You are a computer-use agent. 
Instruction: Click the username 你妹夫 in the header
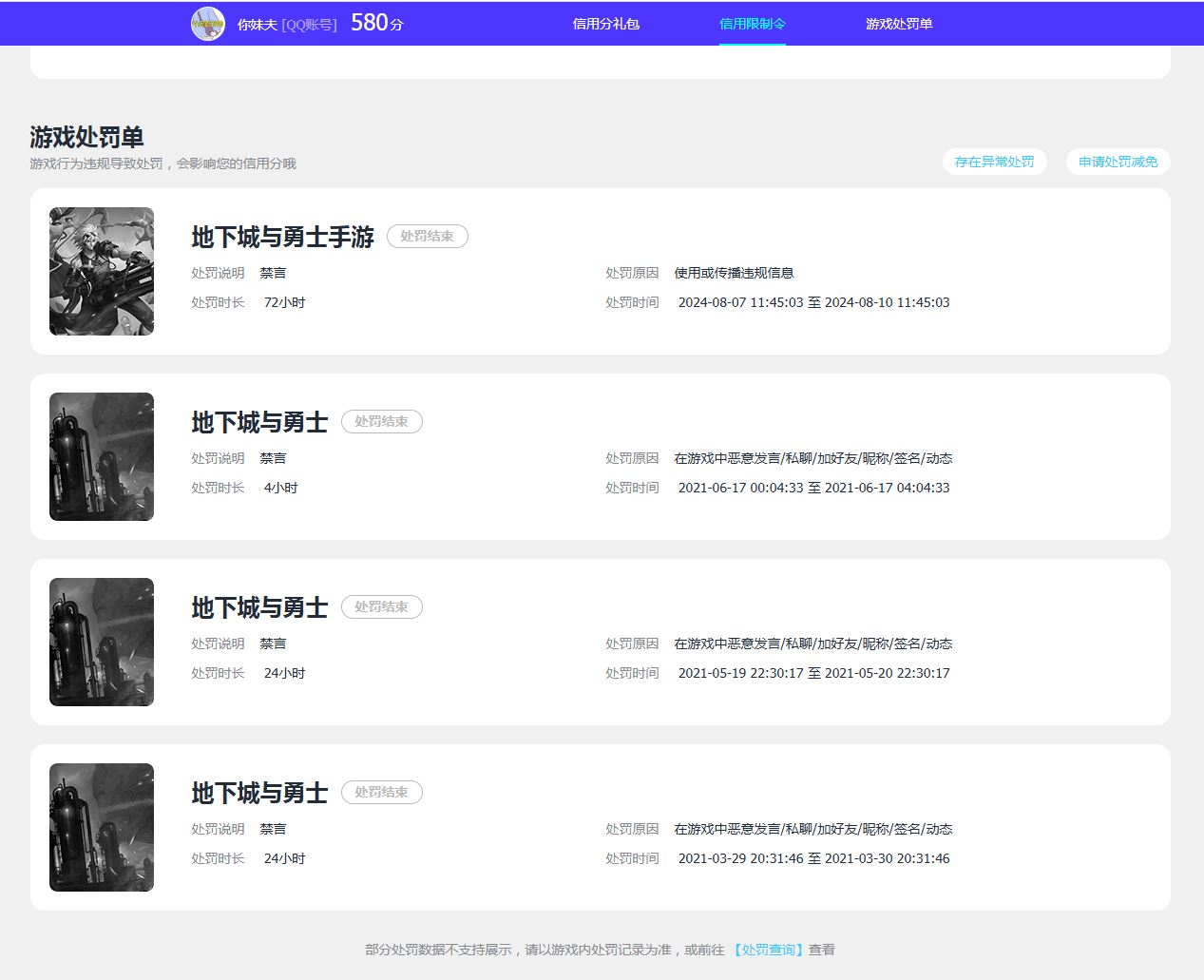click(x=257, y=25)
